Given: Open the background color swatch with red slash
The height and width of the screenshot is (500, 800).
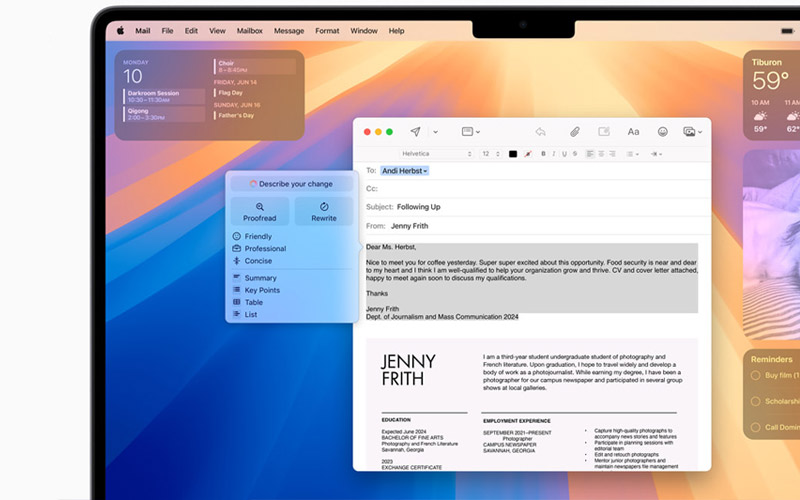Looking at the screenshot, I should (528, 154).
